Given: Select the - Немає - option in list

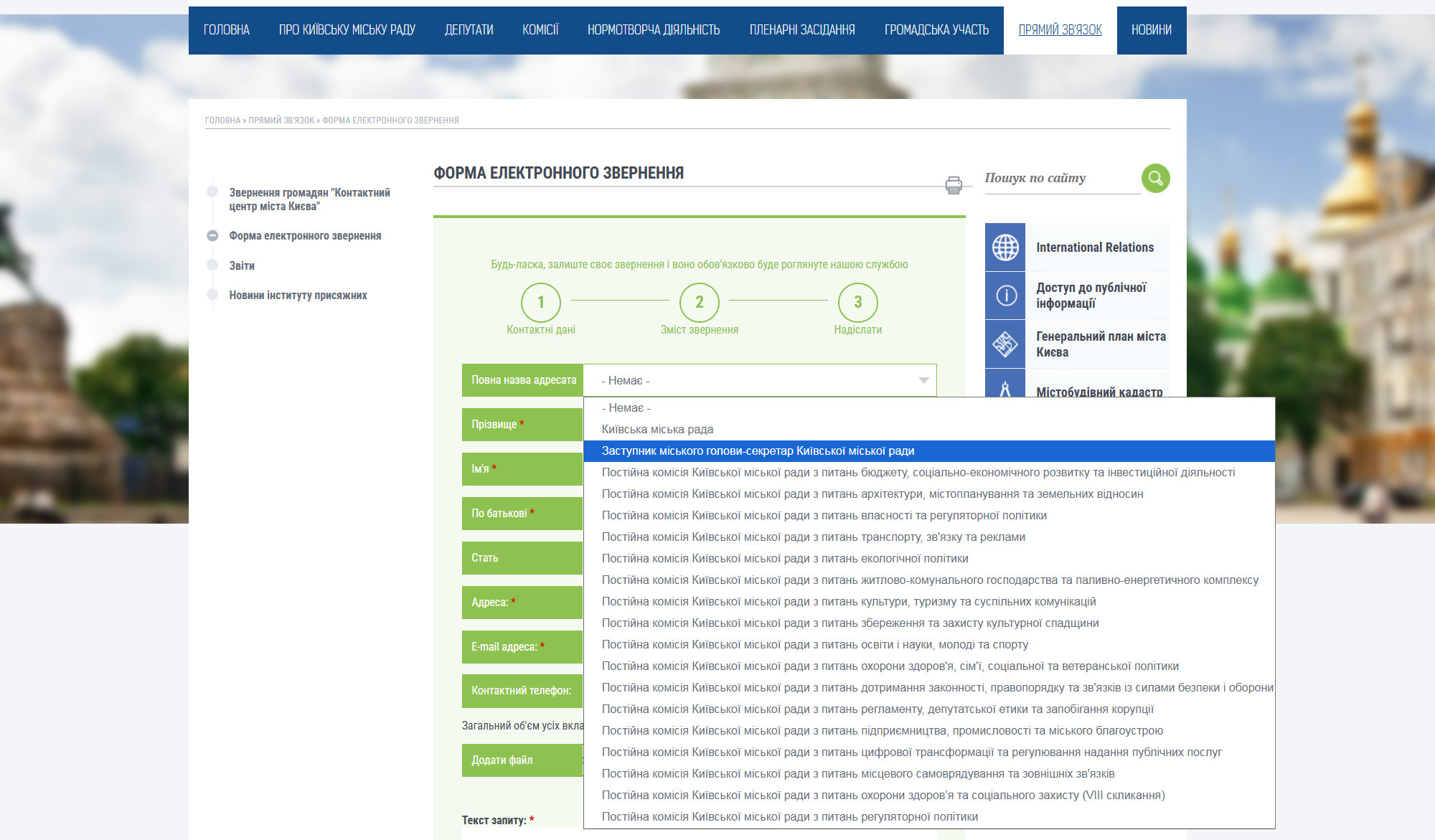Looking at the screenshot, I should tap(626, 408).
